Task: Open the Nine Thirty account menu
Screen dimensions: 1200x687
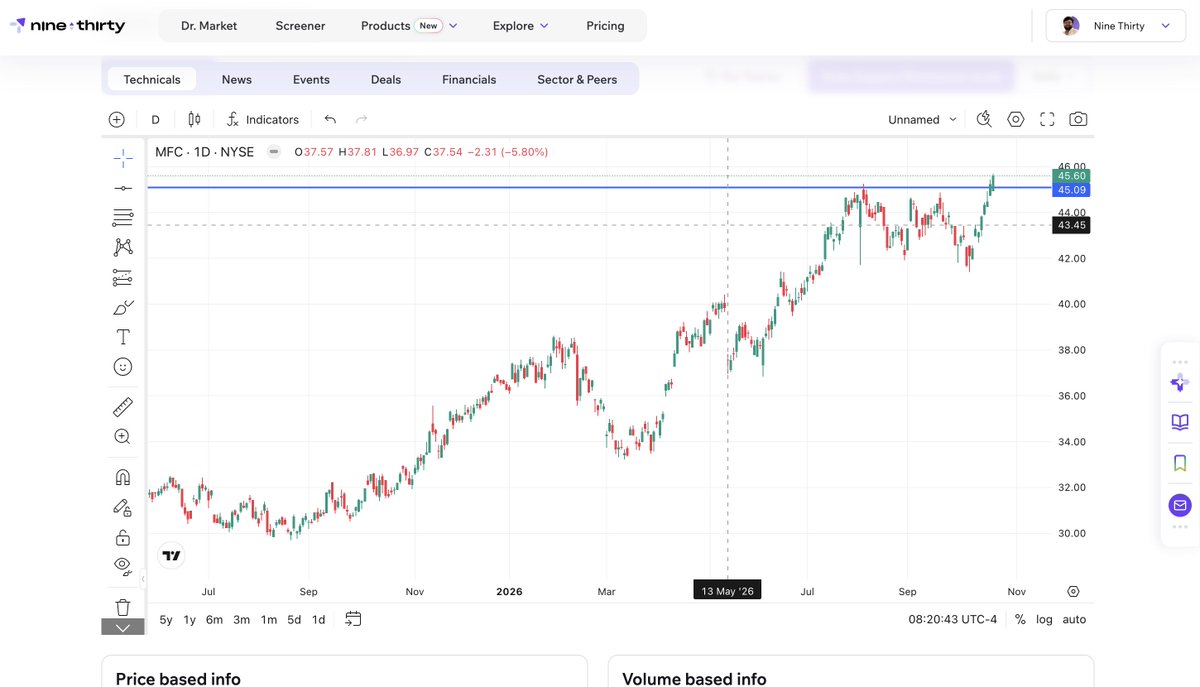Action: tap(1115, 26)
